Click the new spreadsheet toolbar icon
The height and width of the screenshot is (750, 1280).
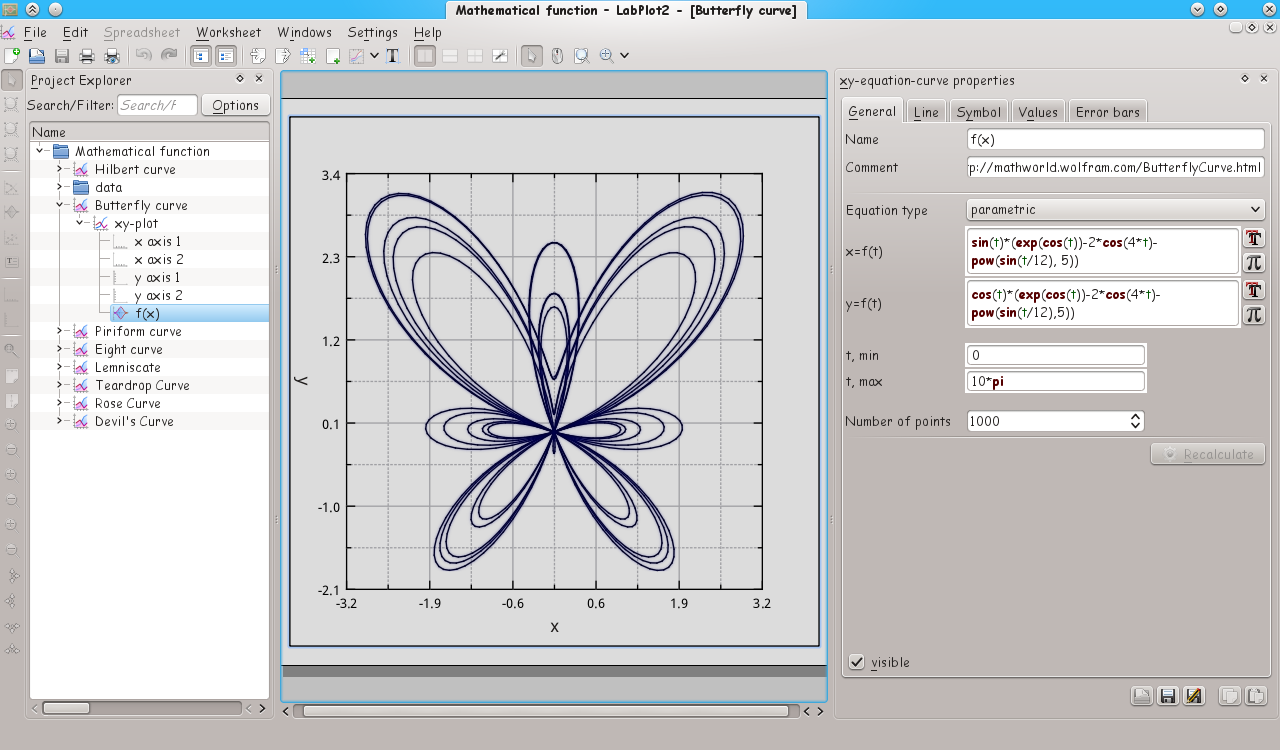click(x=308, y=56)
